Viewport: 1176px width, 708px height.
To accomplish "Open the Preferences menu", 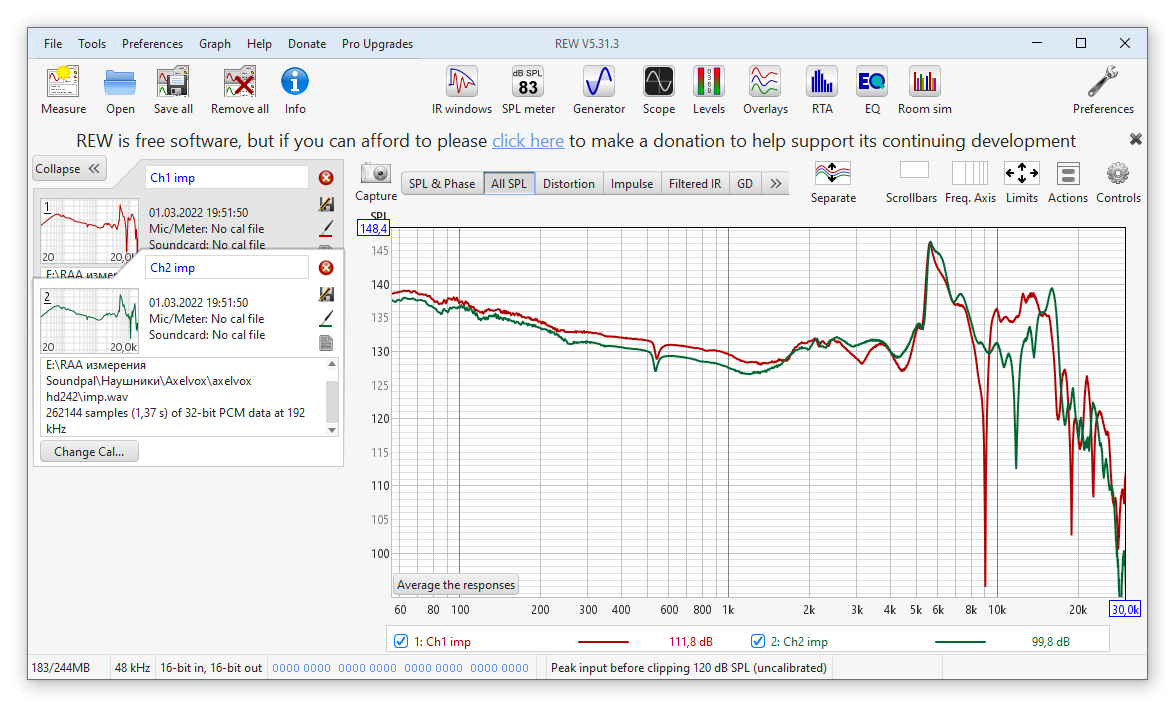I will (152, 44).
